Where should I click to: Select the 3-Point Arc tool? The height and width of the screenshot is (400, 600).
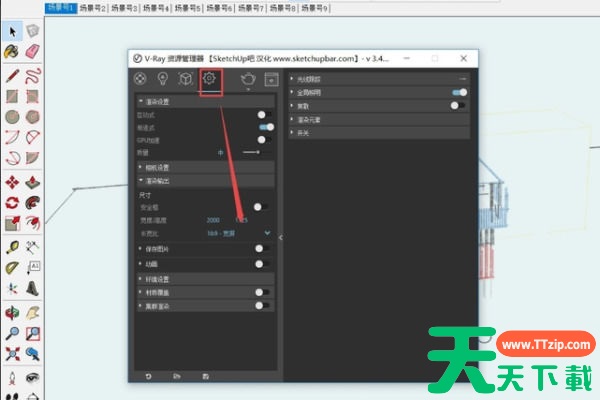click(12, 157)
